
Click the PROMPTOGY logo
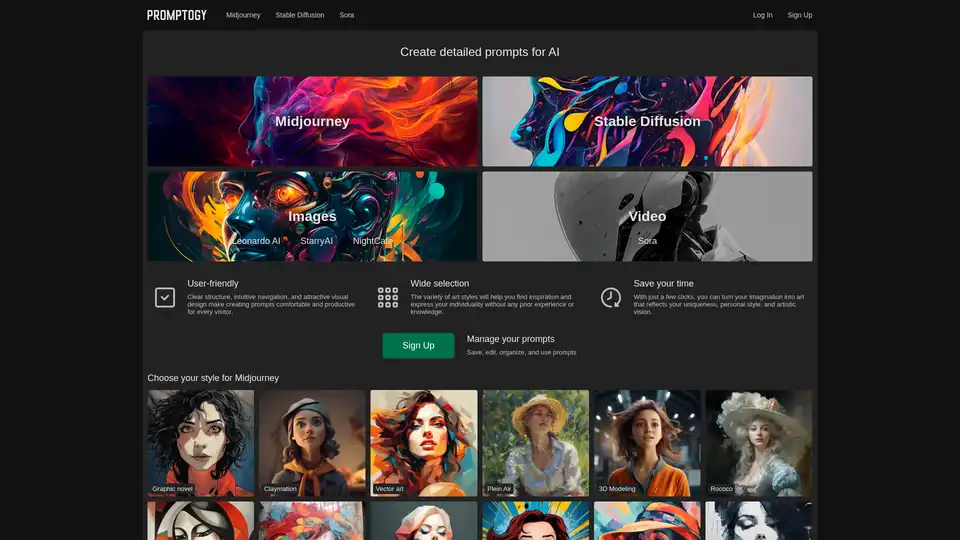pyautogui.click(x=176, y=15)
